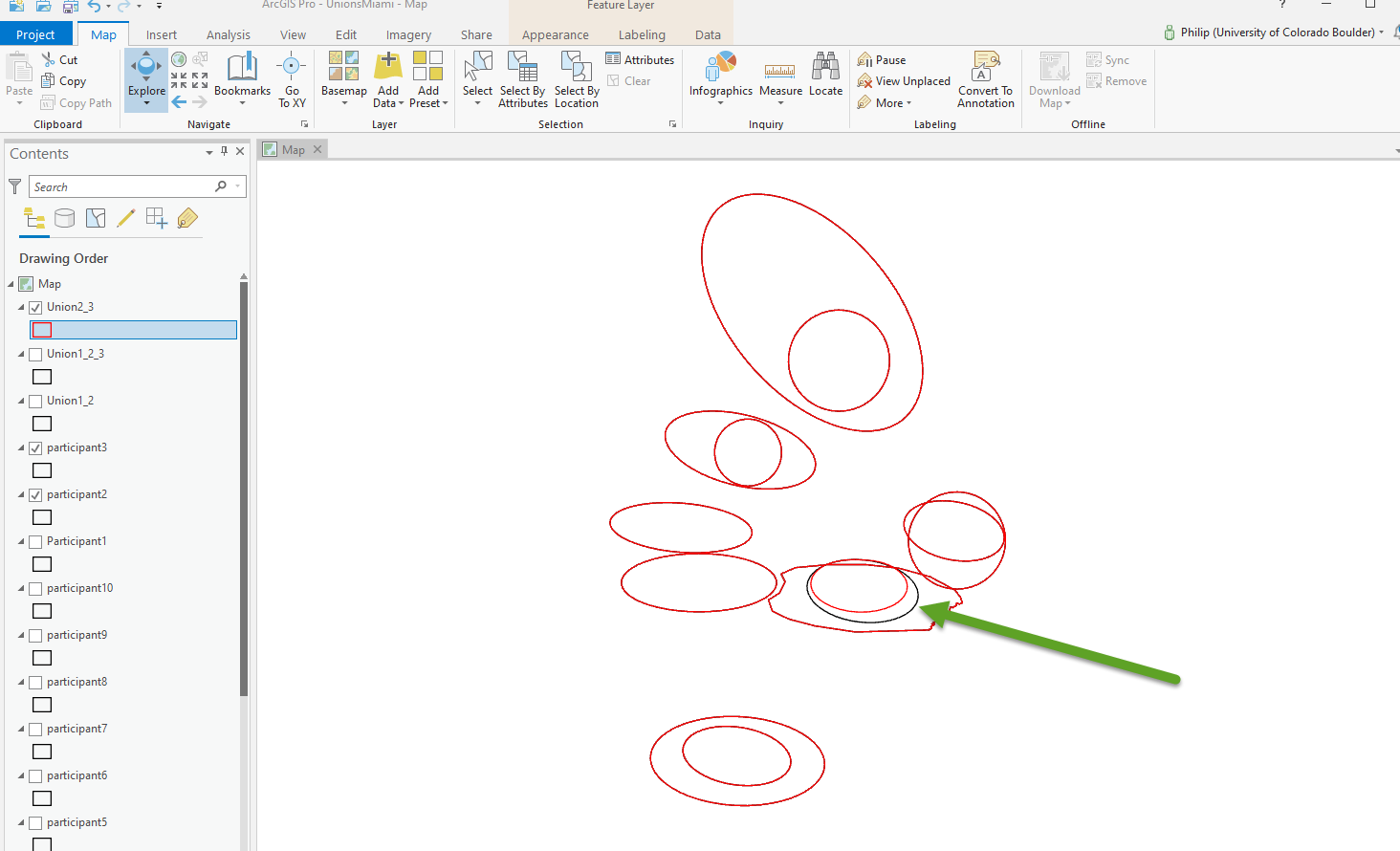1400x851 pixels.
Task: Hide the participant2 layer
Action: tap(35, 494)
